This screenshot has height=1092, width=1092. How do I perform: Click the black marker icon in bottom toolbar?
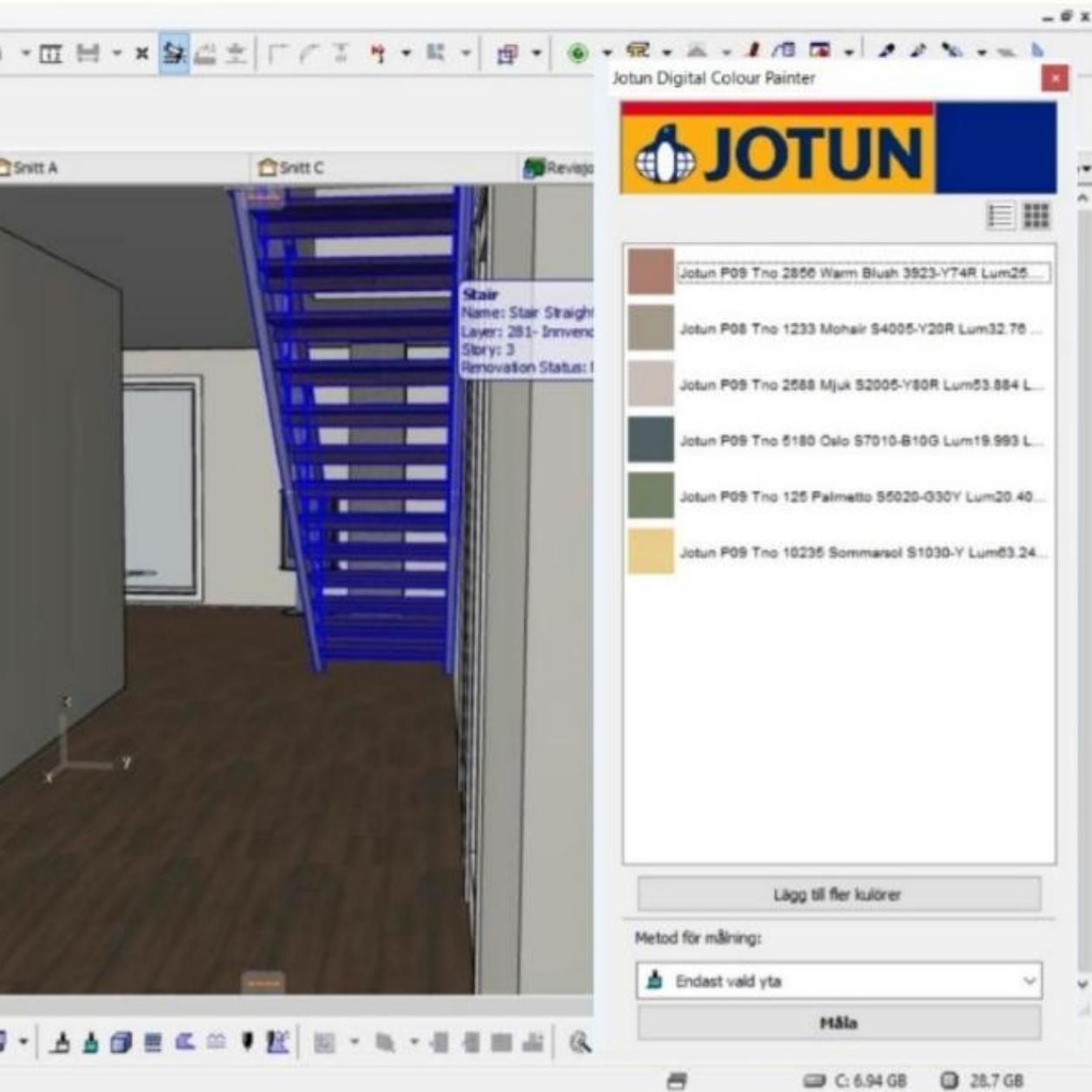[x=247, y=1041]
